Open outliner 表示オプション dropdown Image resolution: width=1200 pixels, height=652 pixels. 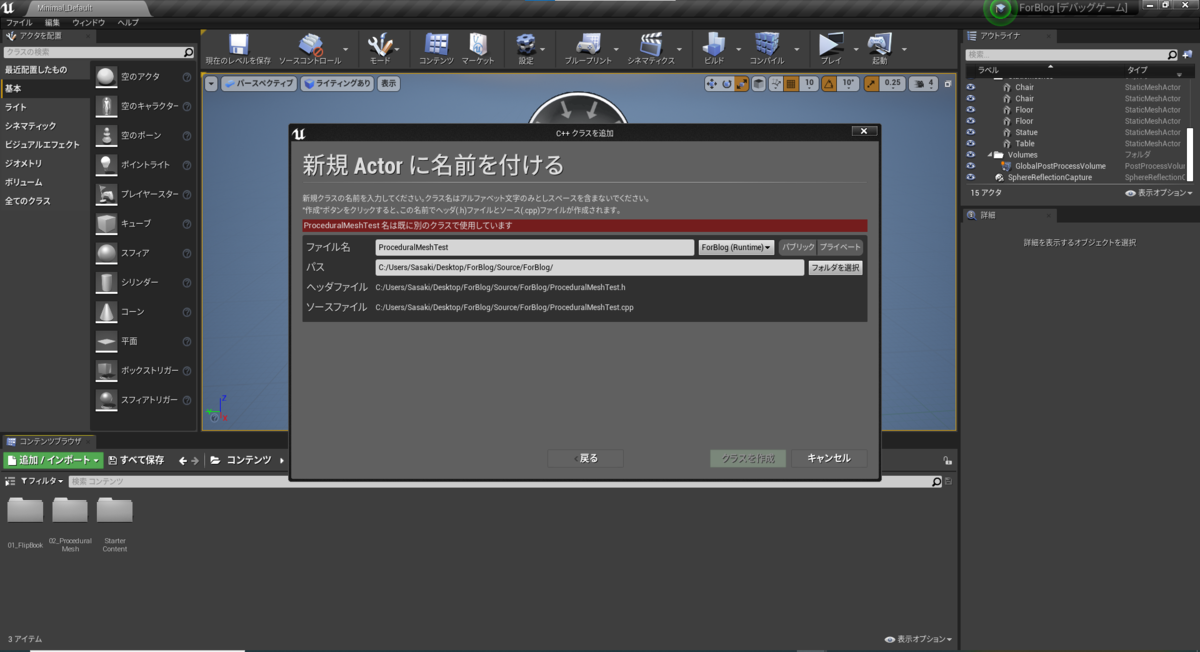tap(1158, 193)
